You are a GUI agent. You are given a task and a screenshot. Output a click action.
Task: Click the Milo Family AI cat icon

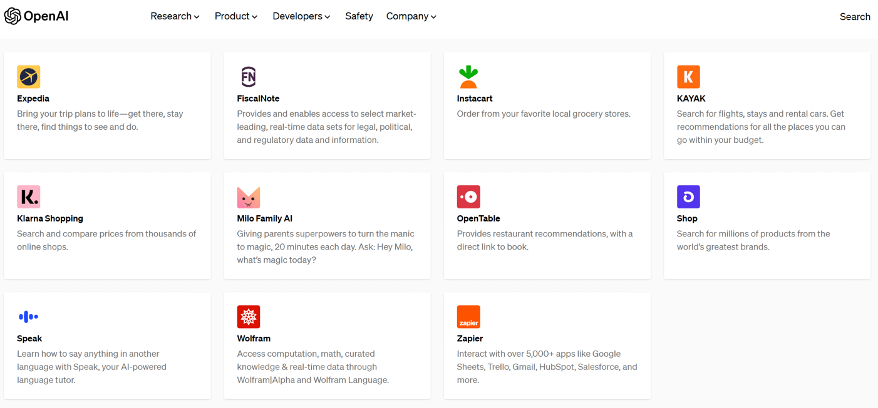point(249,197)
